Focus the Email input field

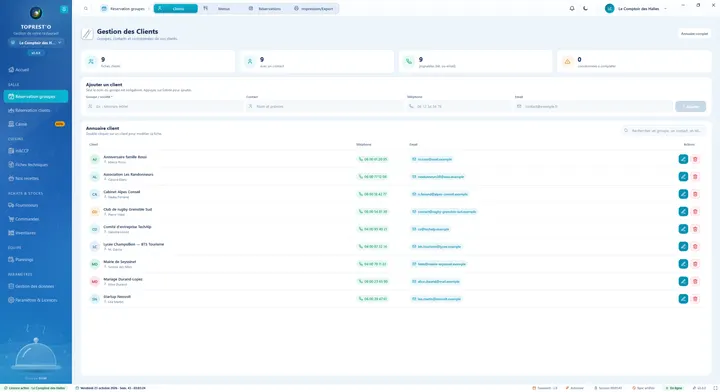pos(594,106)
